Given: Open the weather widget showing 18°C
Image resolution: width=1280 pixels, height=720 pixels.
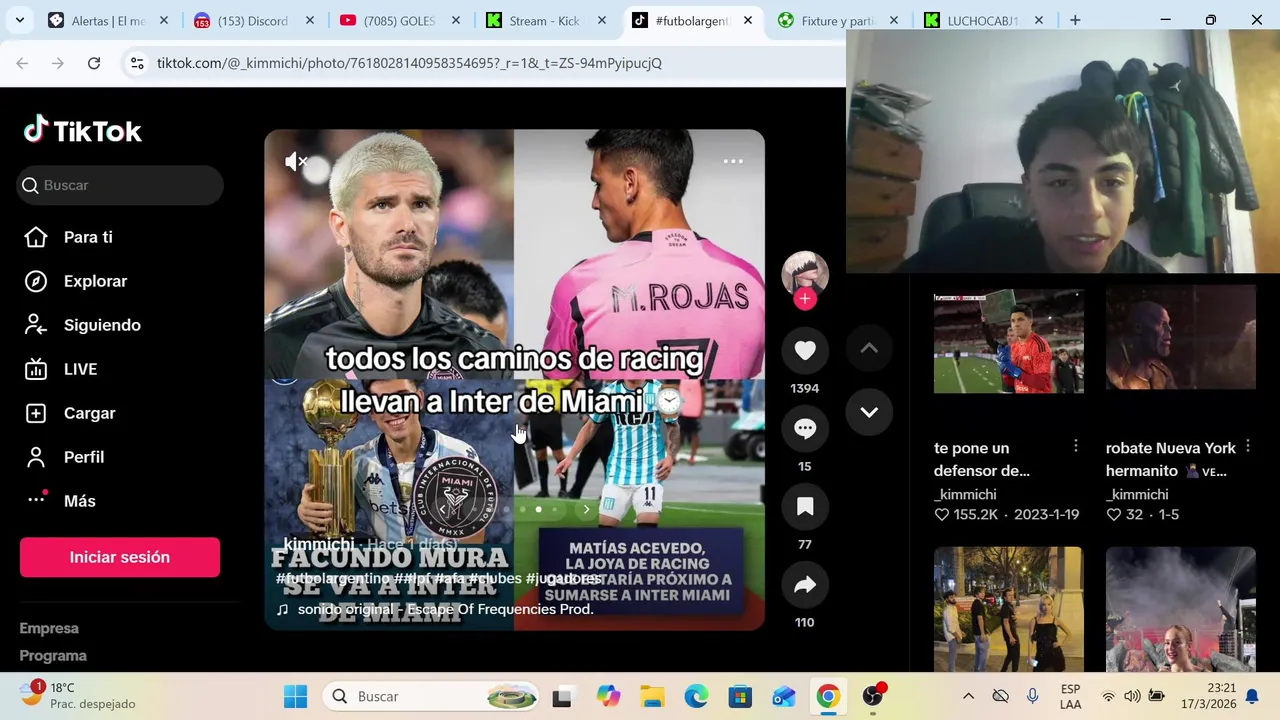Looking at the screenshot, I should click(78, 696).
